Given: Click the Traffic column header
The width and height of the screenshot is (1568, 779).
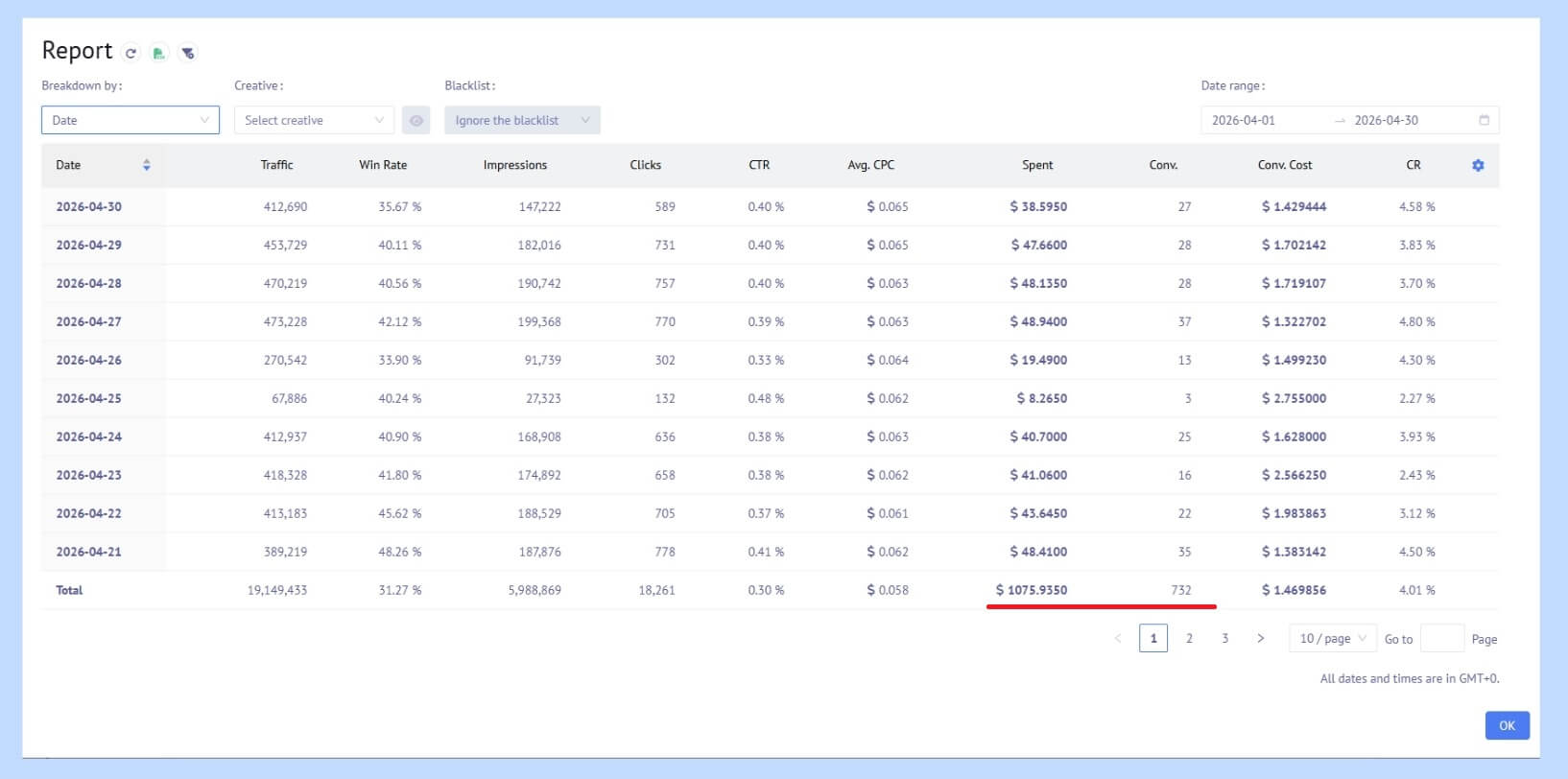Looking at the screenshot, I should point(276,165).
